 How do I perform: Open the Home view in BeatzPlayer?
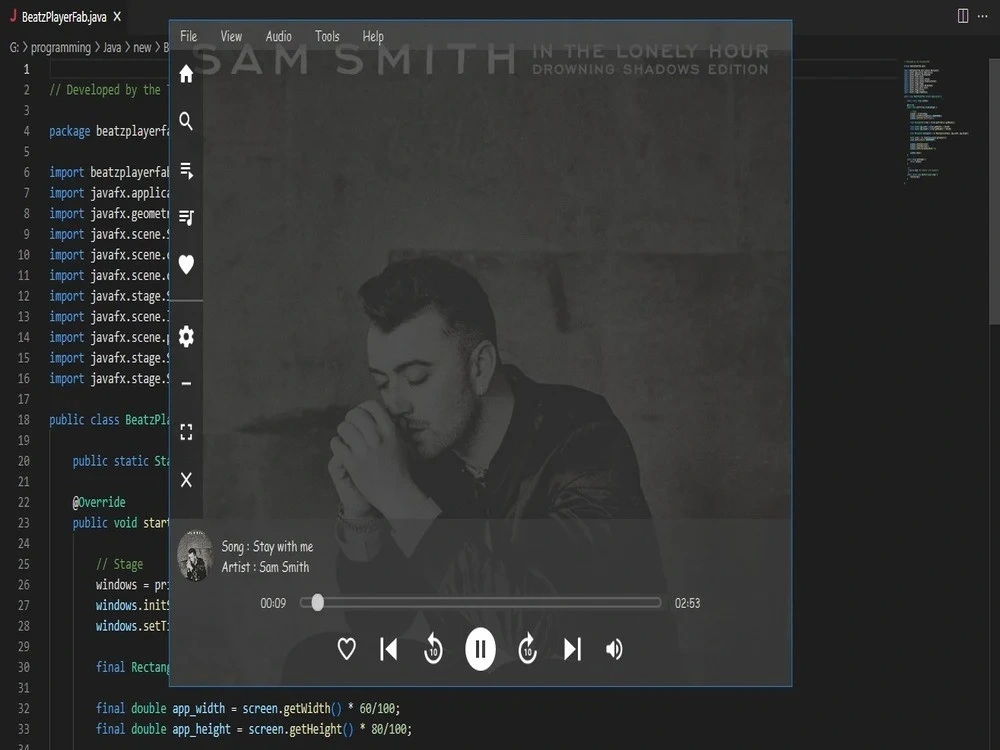[x=186, y=73]
